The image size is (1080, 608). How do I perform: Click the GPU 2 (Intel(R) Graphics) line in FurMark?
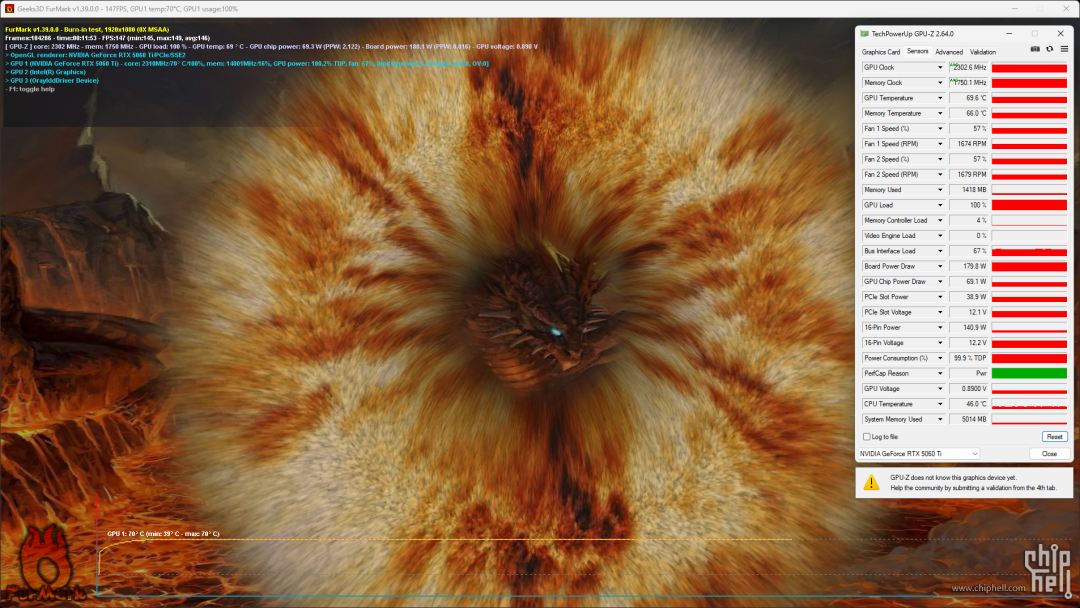(x=45, y=72)
